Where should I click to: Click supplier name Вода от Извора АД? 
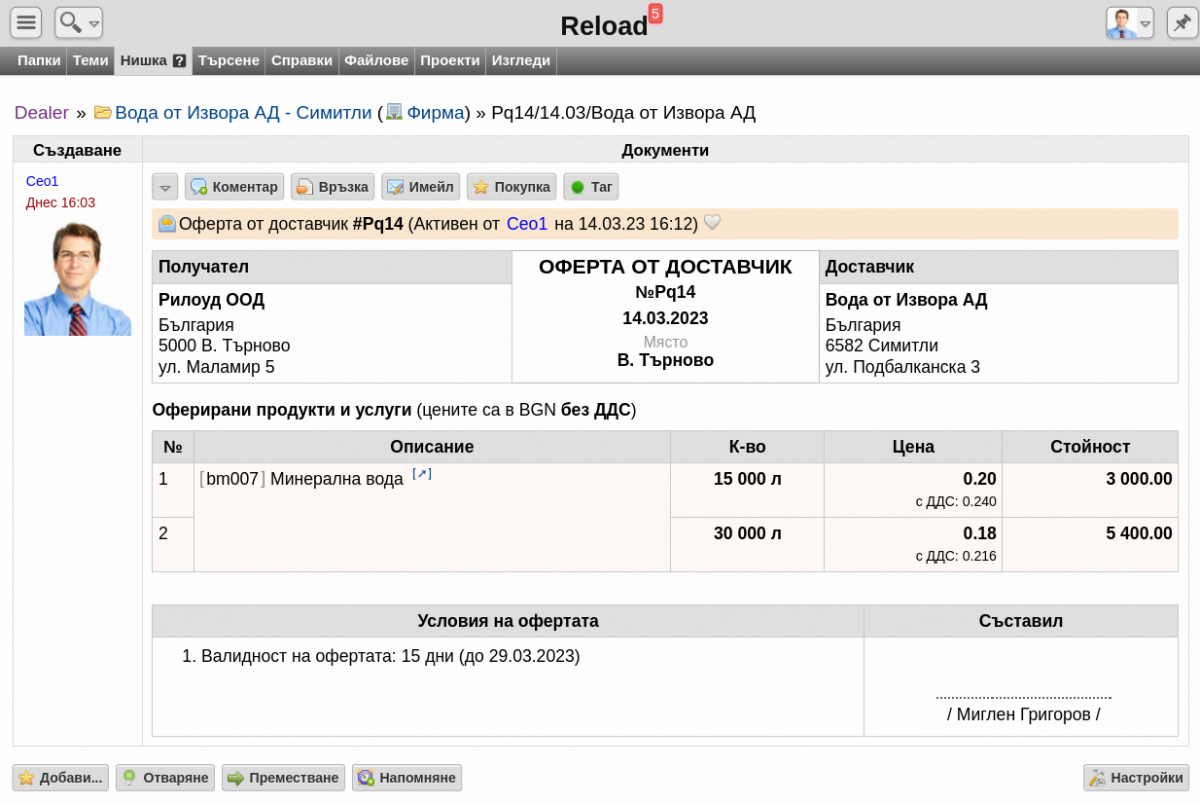pyautogui.click(x=906, y=299)
